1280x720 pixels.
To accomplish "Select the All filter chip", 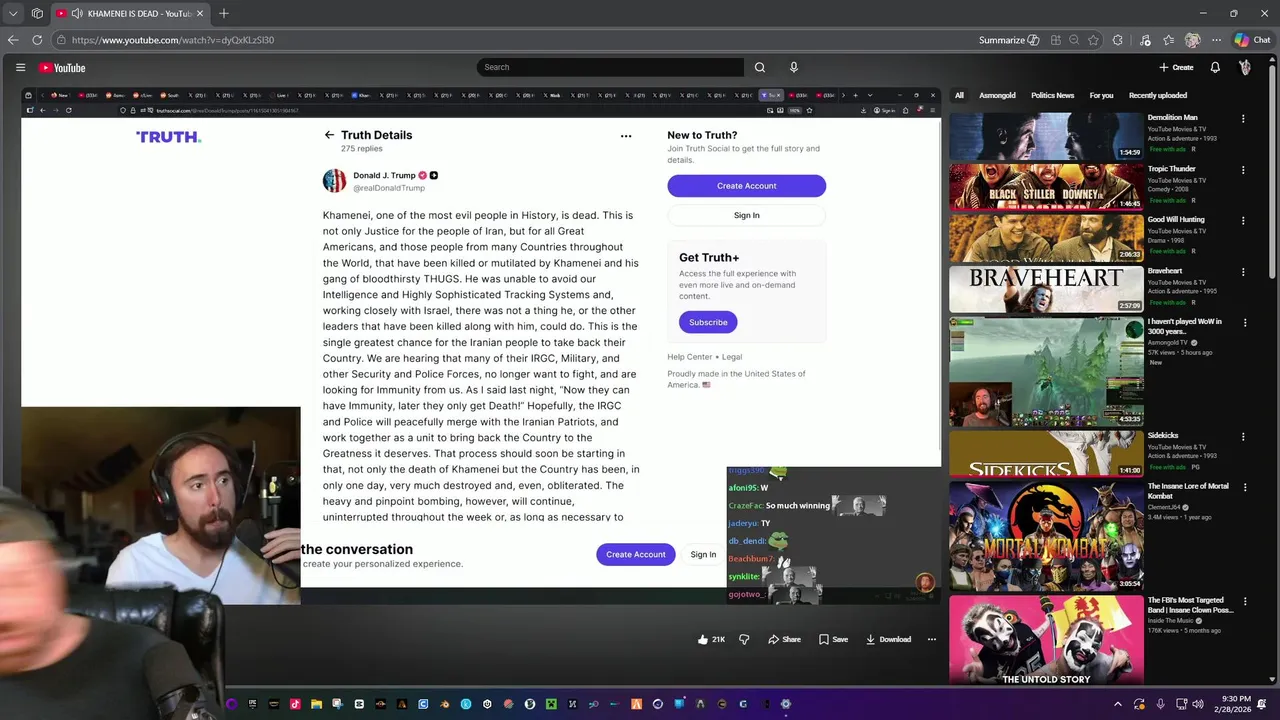I will click(959, 95).
